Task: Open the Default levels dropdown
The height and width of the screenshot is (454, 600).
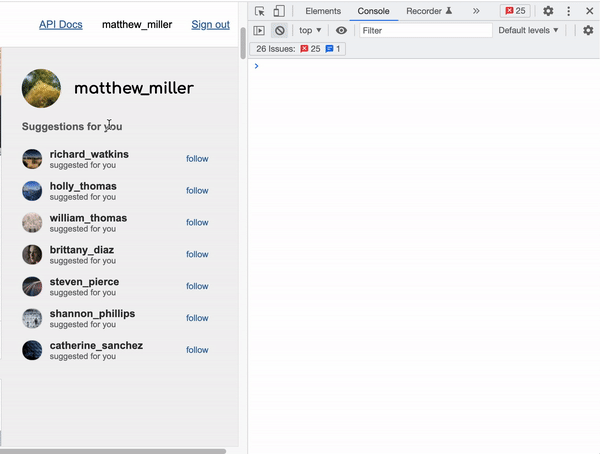Action: tap(528, 30)
